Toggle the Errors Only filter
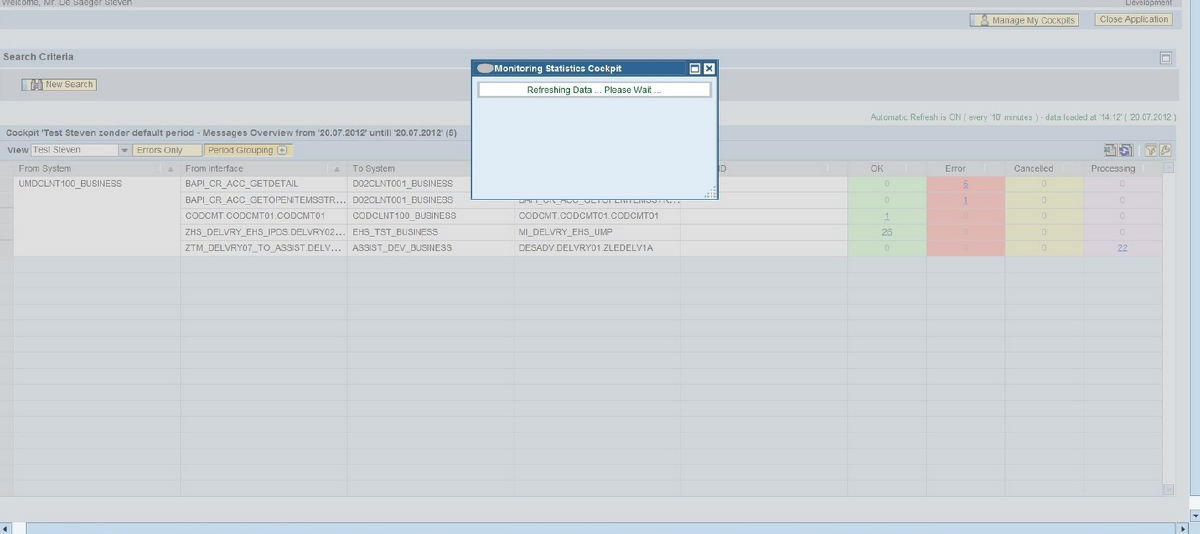The height and width of the screenshot is (534, 1200). tap(167, 150)
